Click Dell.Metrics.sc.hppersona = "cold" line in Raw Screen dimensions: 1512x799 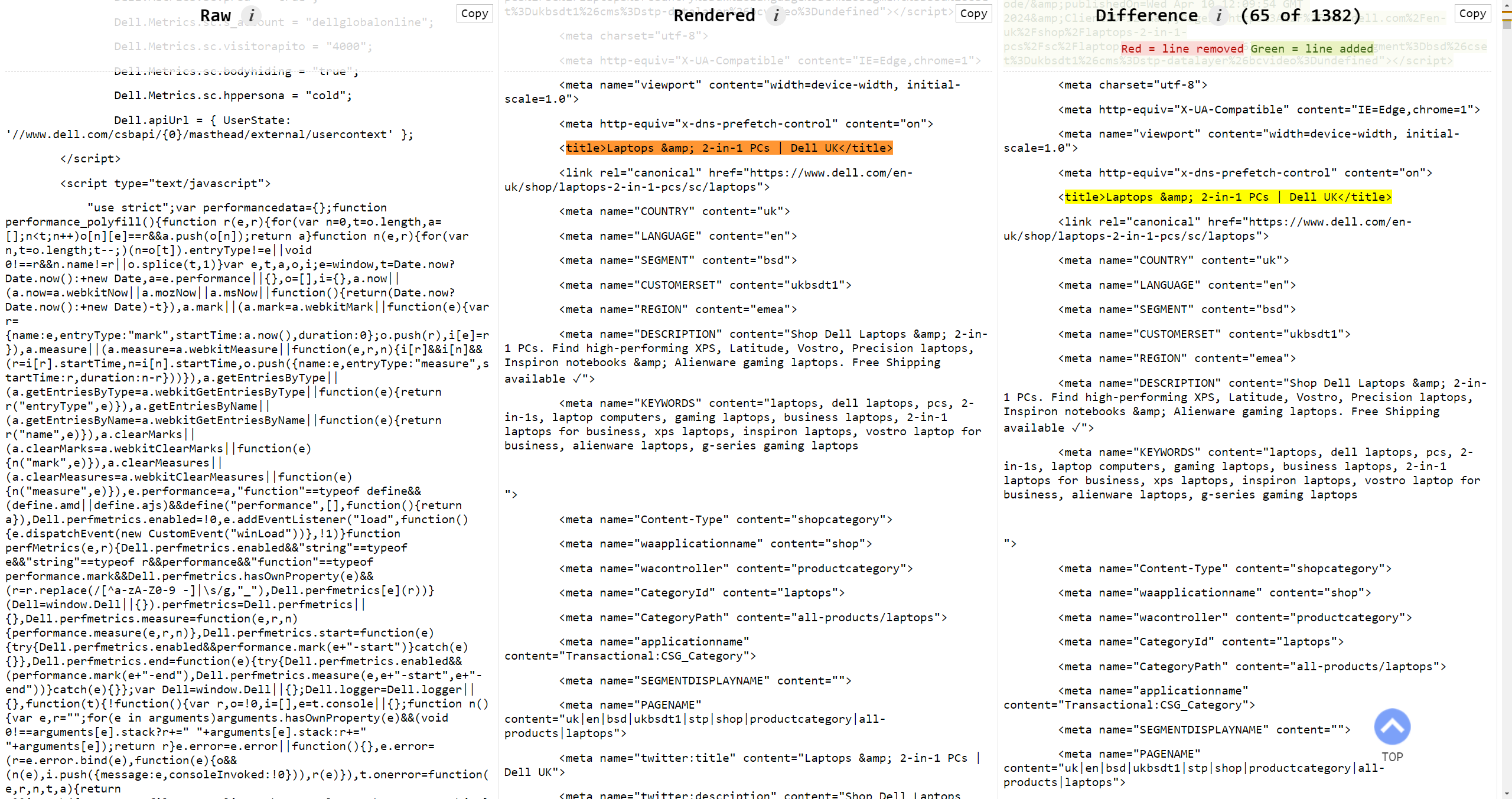233,95
